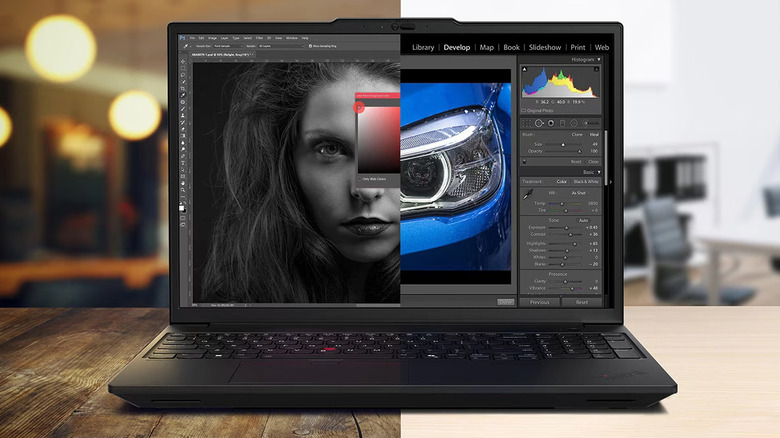This screenshot has height=438, width=780.
Task: Toggle histogram shadow clipping indicator
Action: [x=524, y=69]
